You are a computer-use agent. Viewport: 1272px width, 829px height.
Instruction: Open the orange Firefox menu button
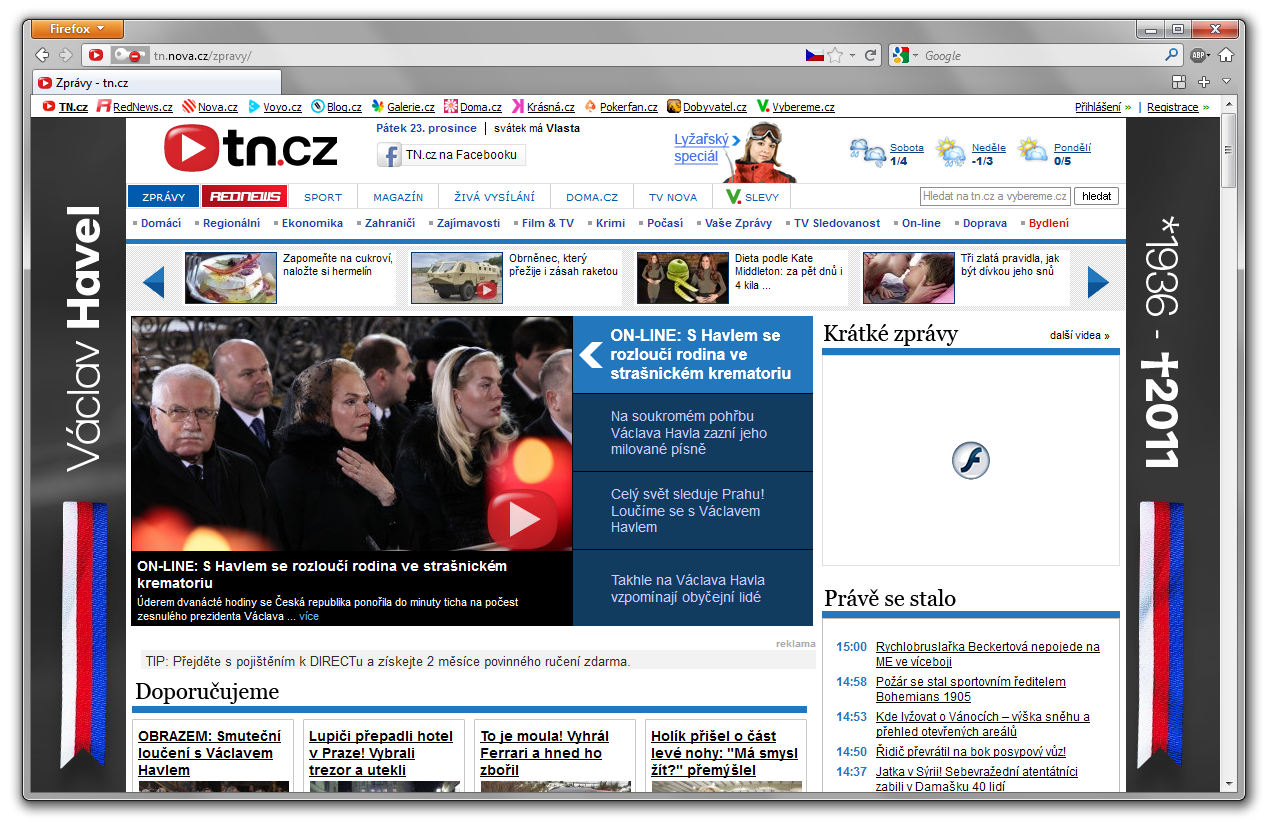(x=77, y=30)
